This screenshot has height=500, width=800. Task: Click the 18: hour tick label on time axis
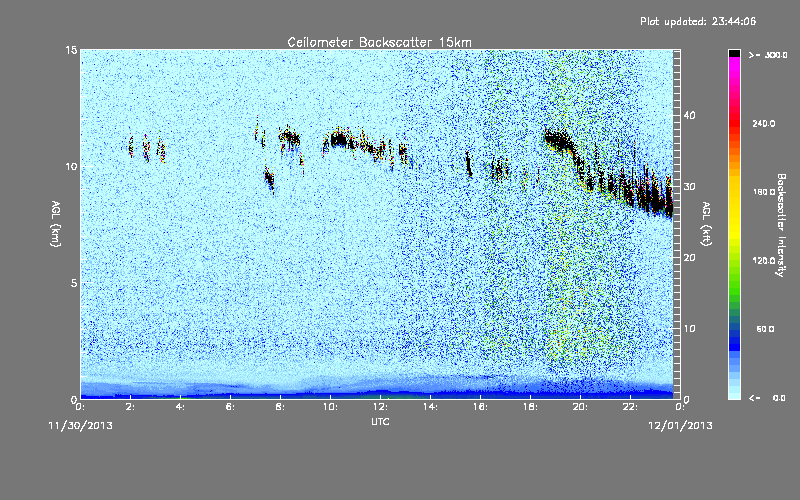tap(530, 407)
